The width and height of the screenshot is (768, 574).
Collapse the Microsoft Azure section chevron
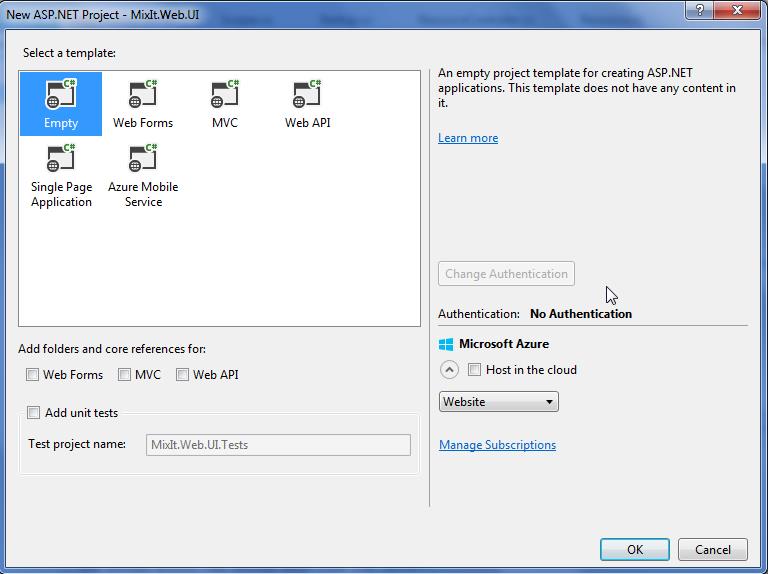pos(449,370)
